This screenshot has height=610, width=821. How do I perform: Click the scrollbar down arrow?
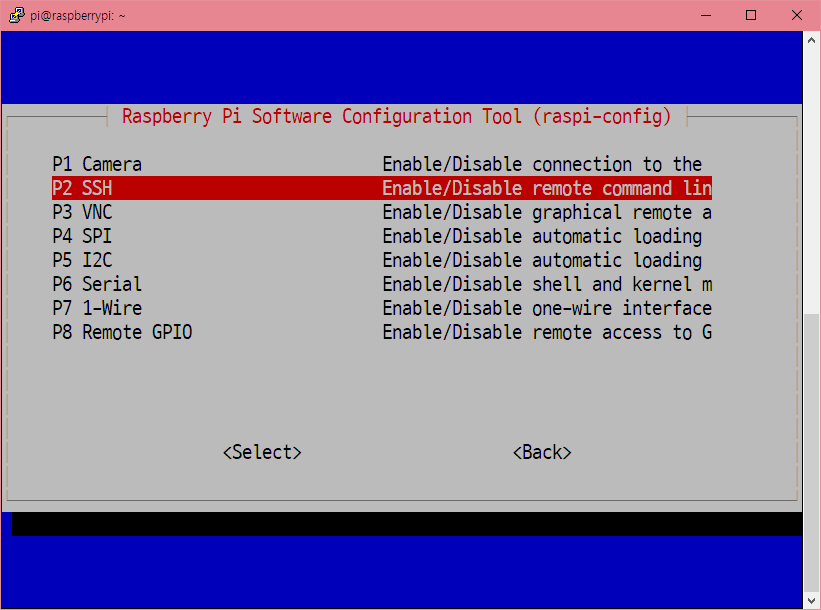coord(811,601)
